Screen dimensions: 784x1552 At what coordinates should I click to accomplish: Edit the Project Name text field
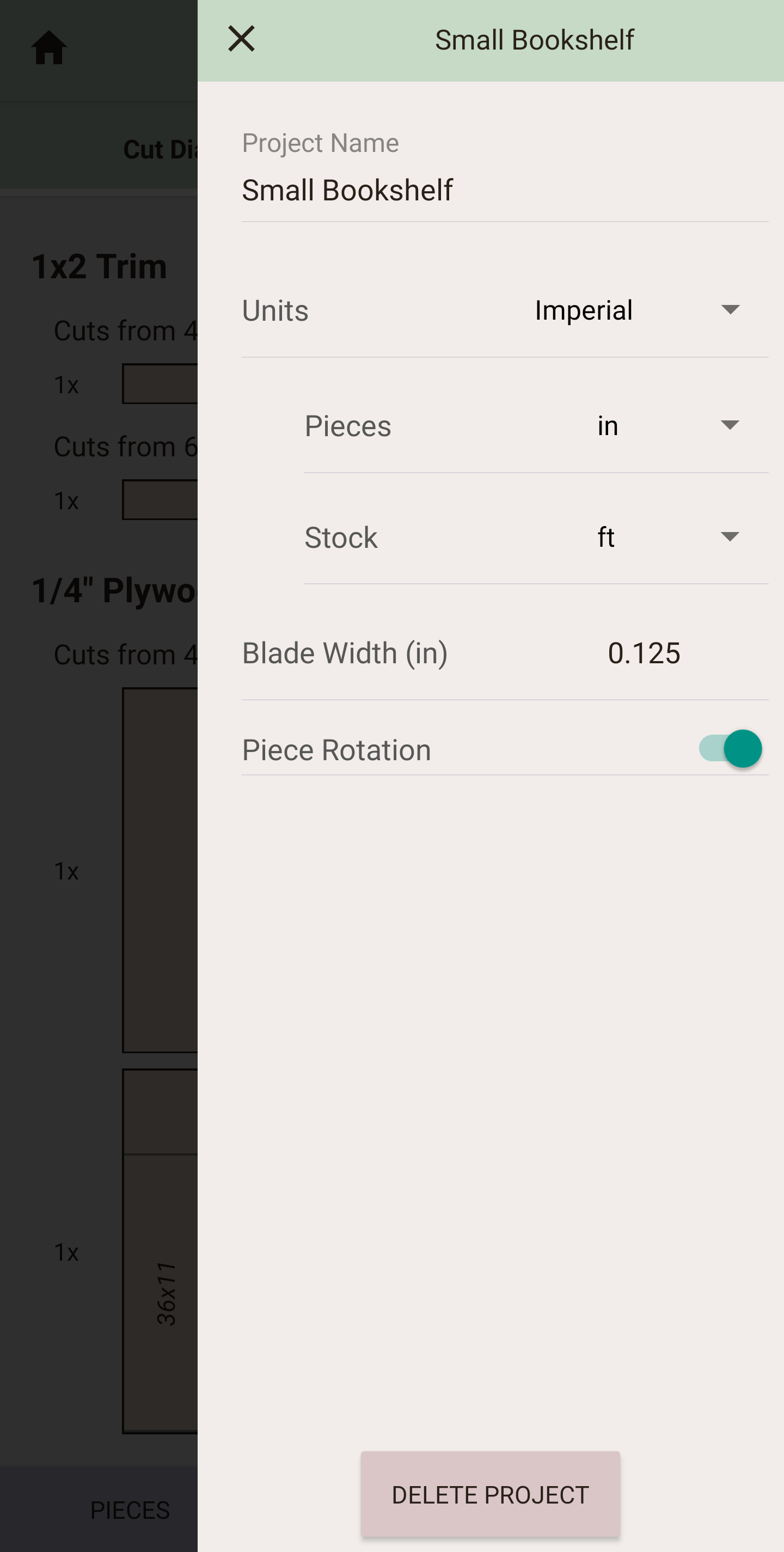(505, 191)
